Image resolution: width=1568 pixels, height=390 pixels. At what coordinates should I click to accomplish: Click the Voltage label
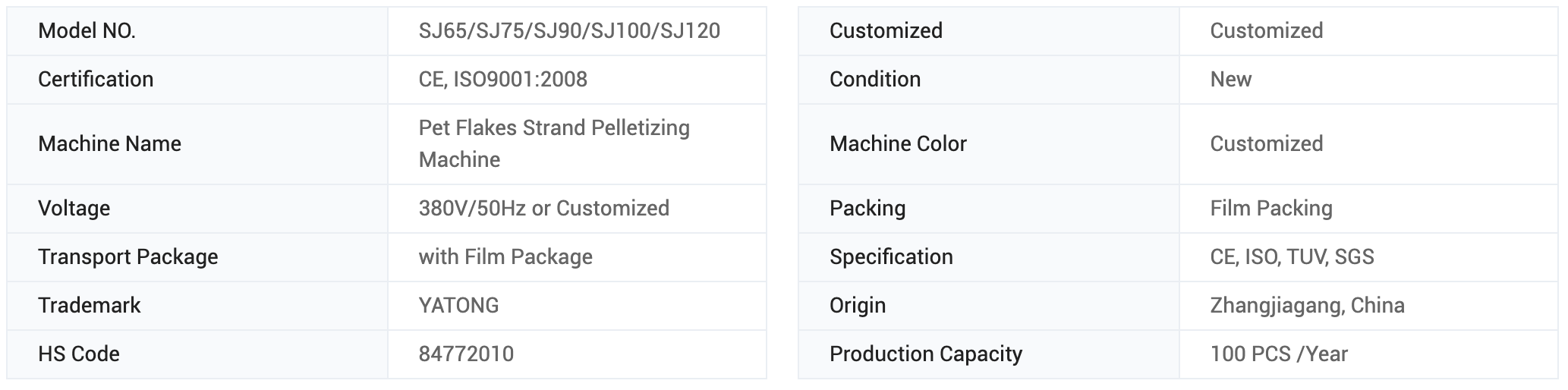tap(74, 209)
